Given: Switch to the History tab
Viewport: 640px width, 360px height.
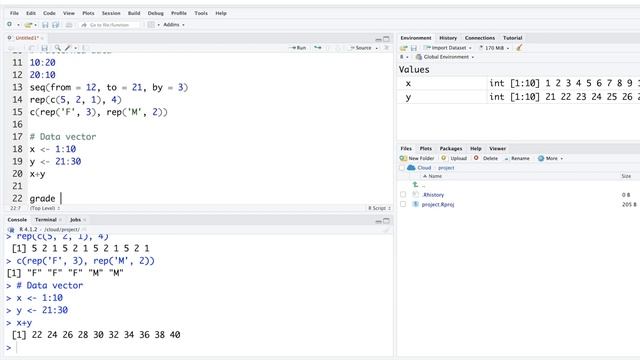Looking at the screenshot, I should pyautogui.click(x=448, y=38).
